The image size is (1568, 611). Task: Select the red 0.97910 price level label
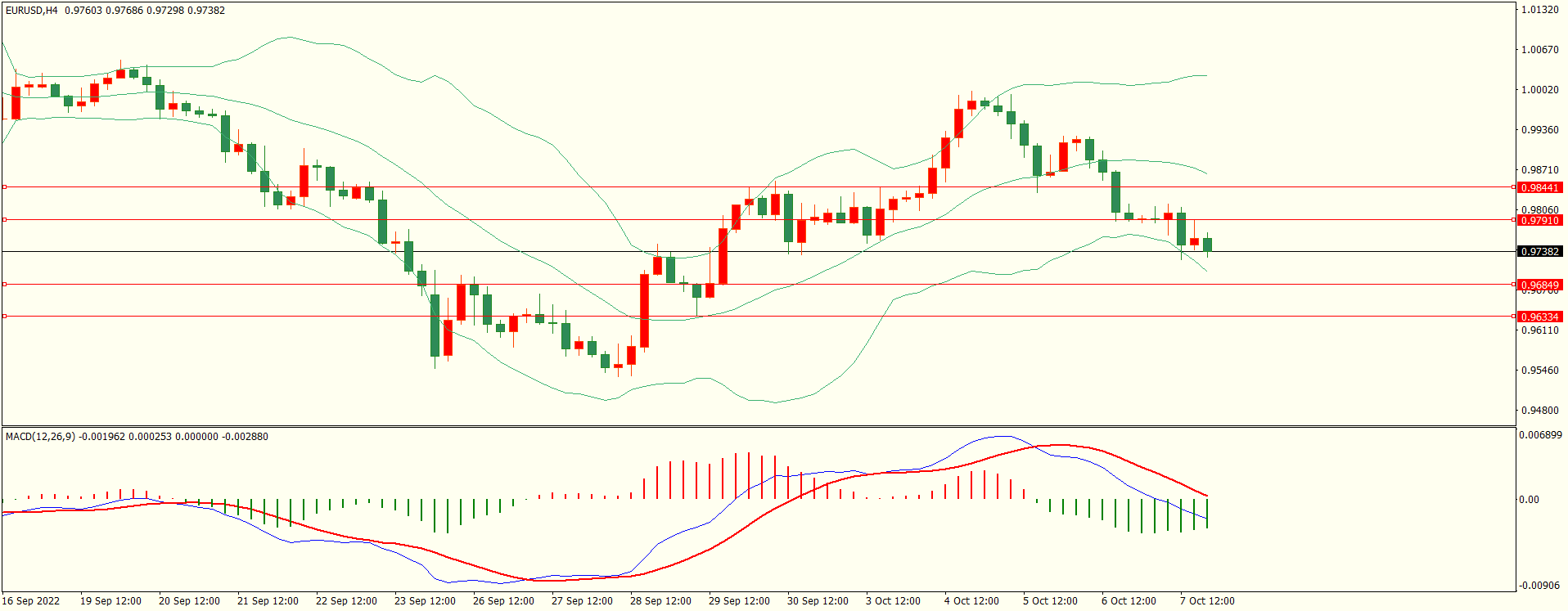[x=1539, y=220]
